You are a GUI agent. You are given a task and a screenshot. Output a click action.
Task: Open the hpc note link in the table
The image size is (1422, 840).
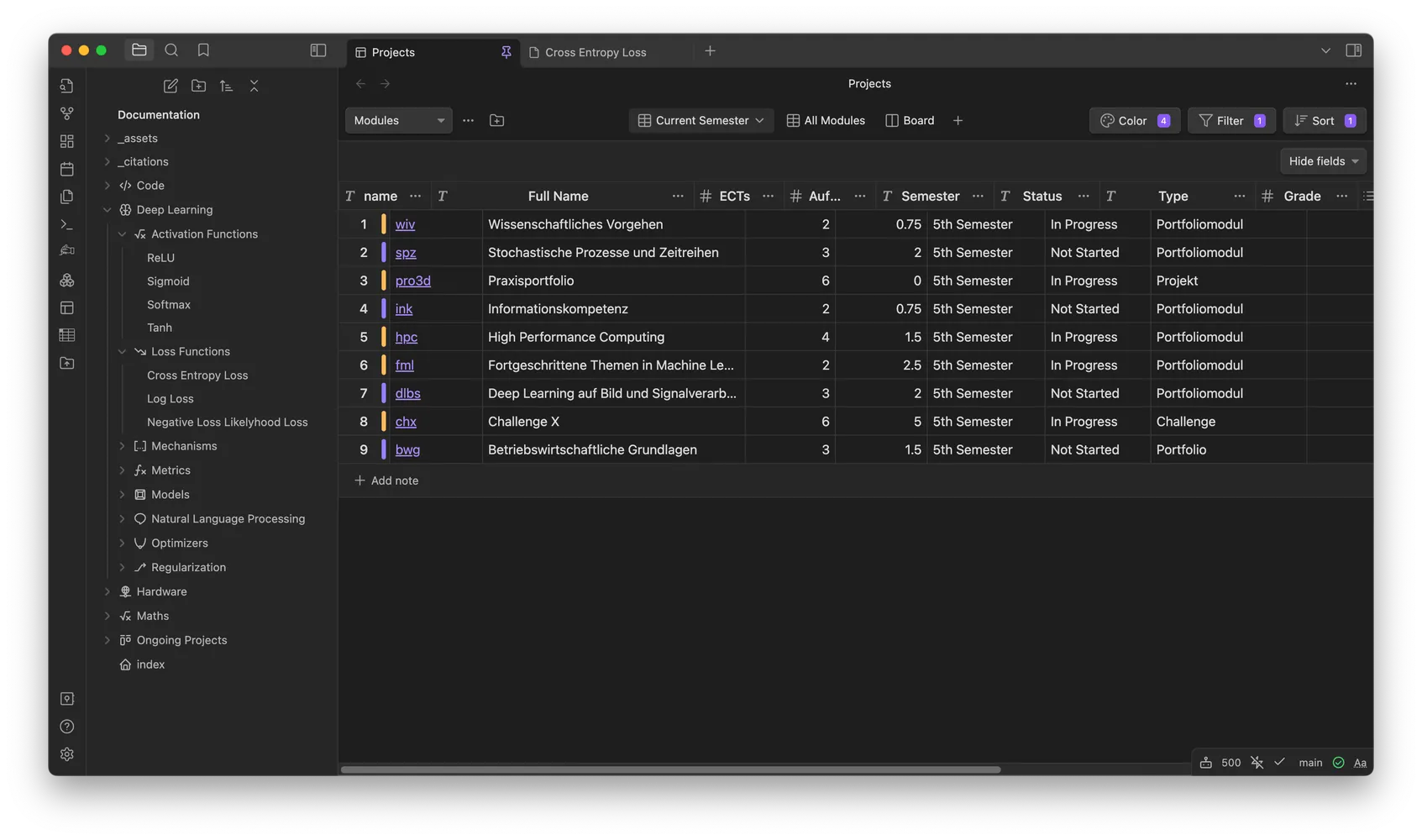tap(406, 336)
